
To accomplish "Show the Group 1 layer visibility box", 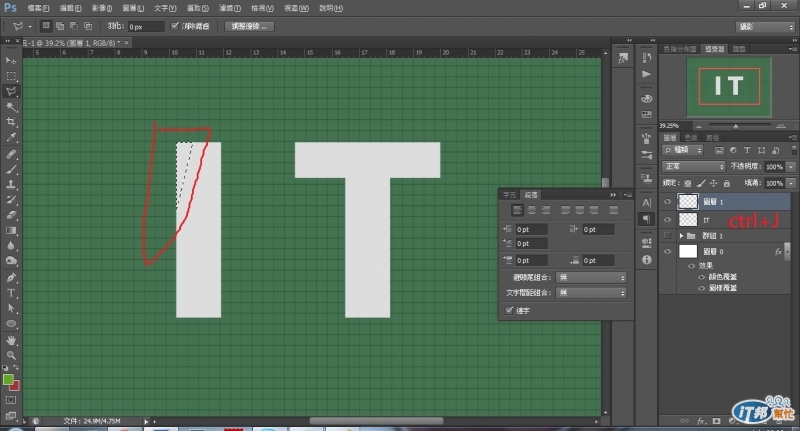I will tap(667, 236).
